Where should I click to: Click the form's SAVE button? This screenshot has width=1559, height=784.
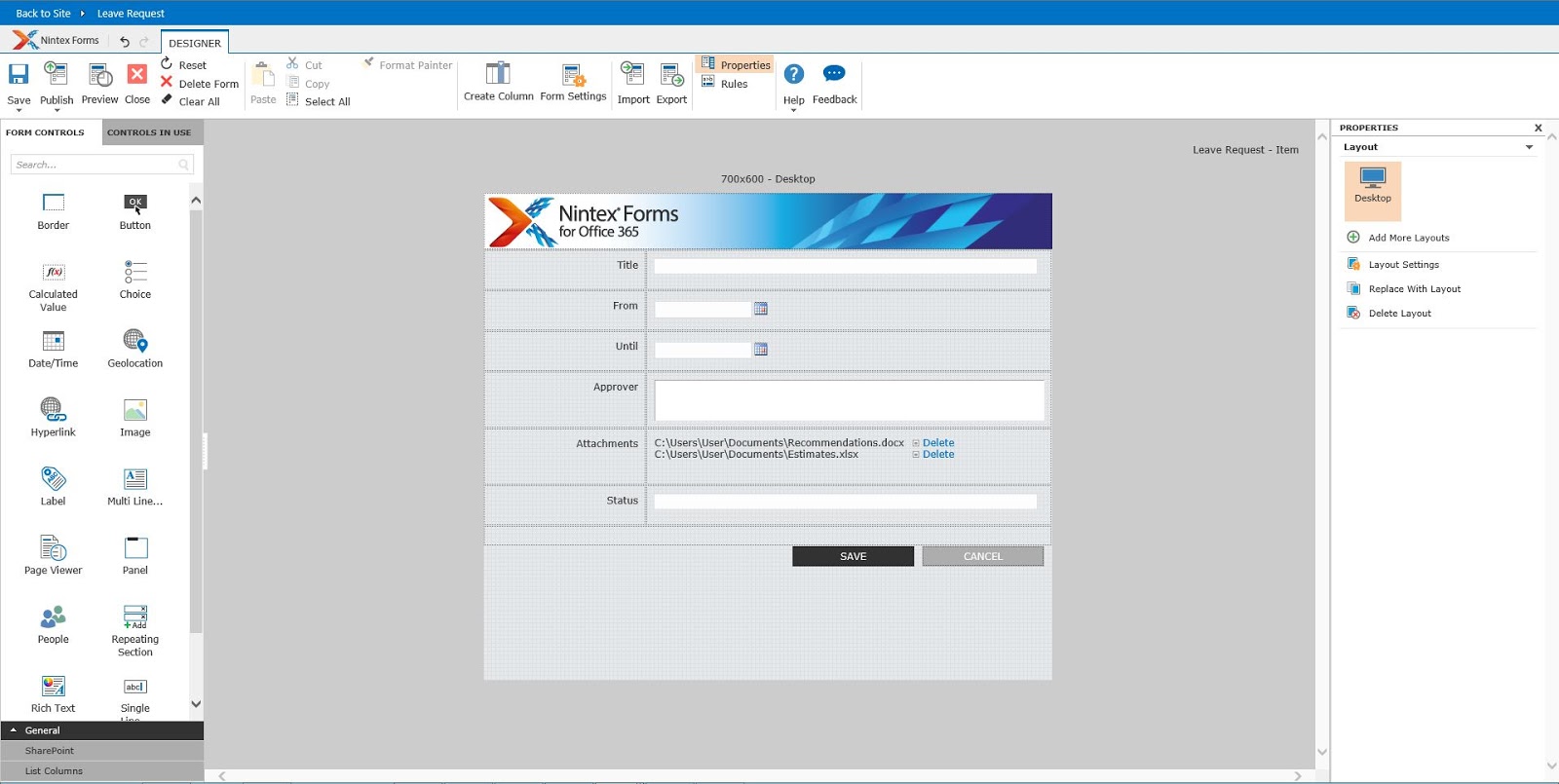853,556
